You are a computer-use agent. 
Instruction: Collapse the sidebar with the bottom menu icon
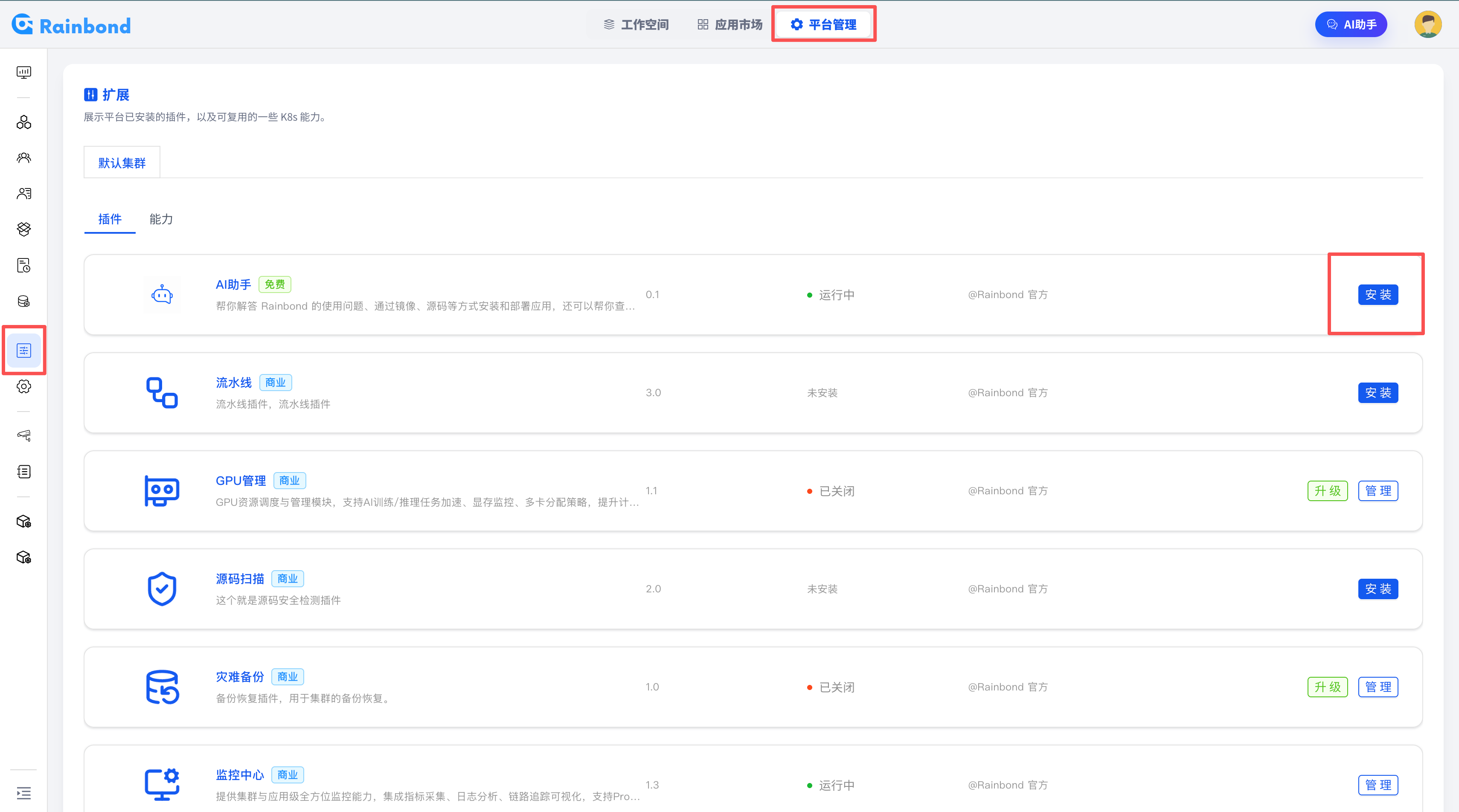pyautogui.click(x=24, y=793)
